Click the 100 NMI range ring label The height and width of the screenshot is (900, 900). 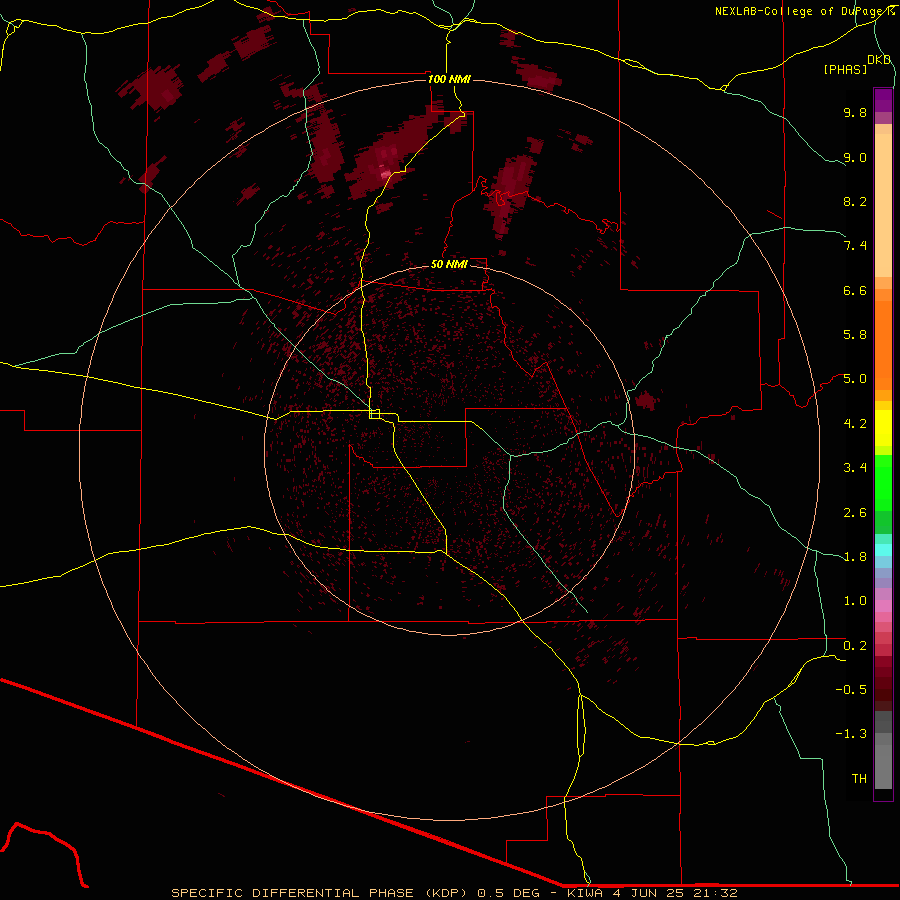point(449,79)
